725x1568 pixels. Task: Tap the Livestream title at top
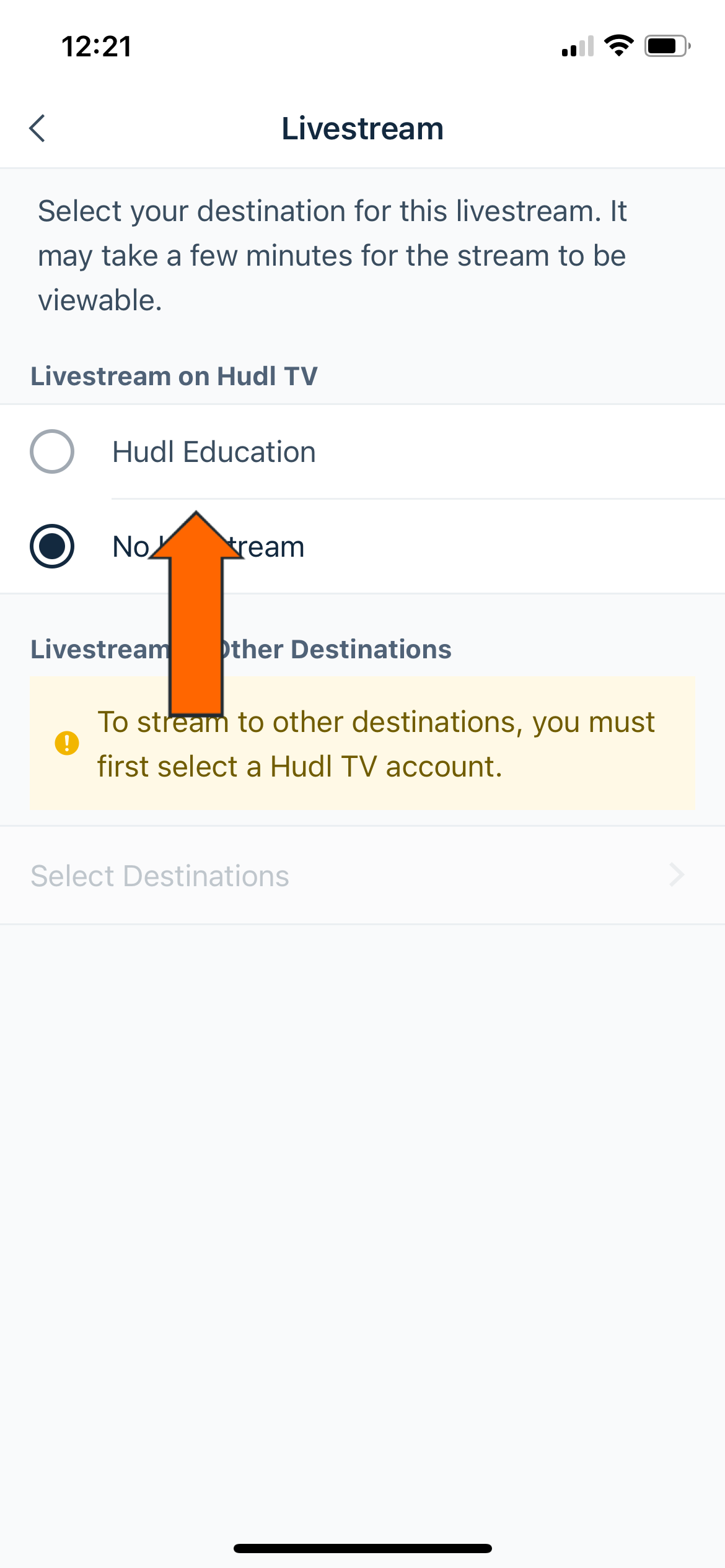click(362, 128)
